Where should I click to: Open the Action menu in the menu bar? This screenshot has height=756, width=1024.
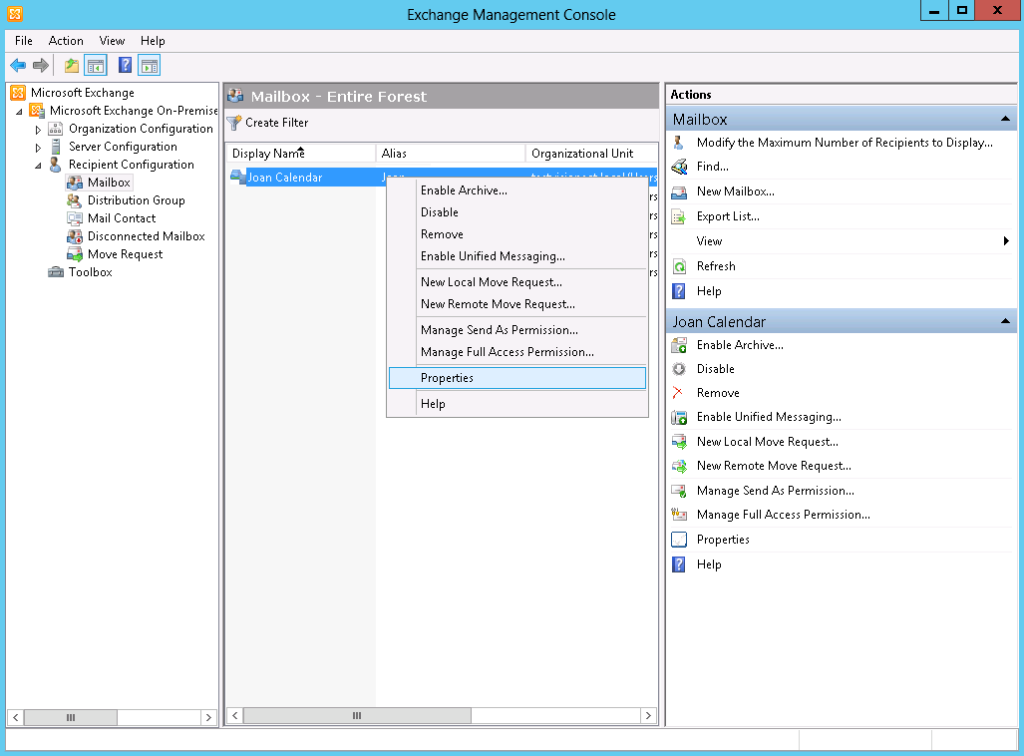click(65, 41)
